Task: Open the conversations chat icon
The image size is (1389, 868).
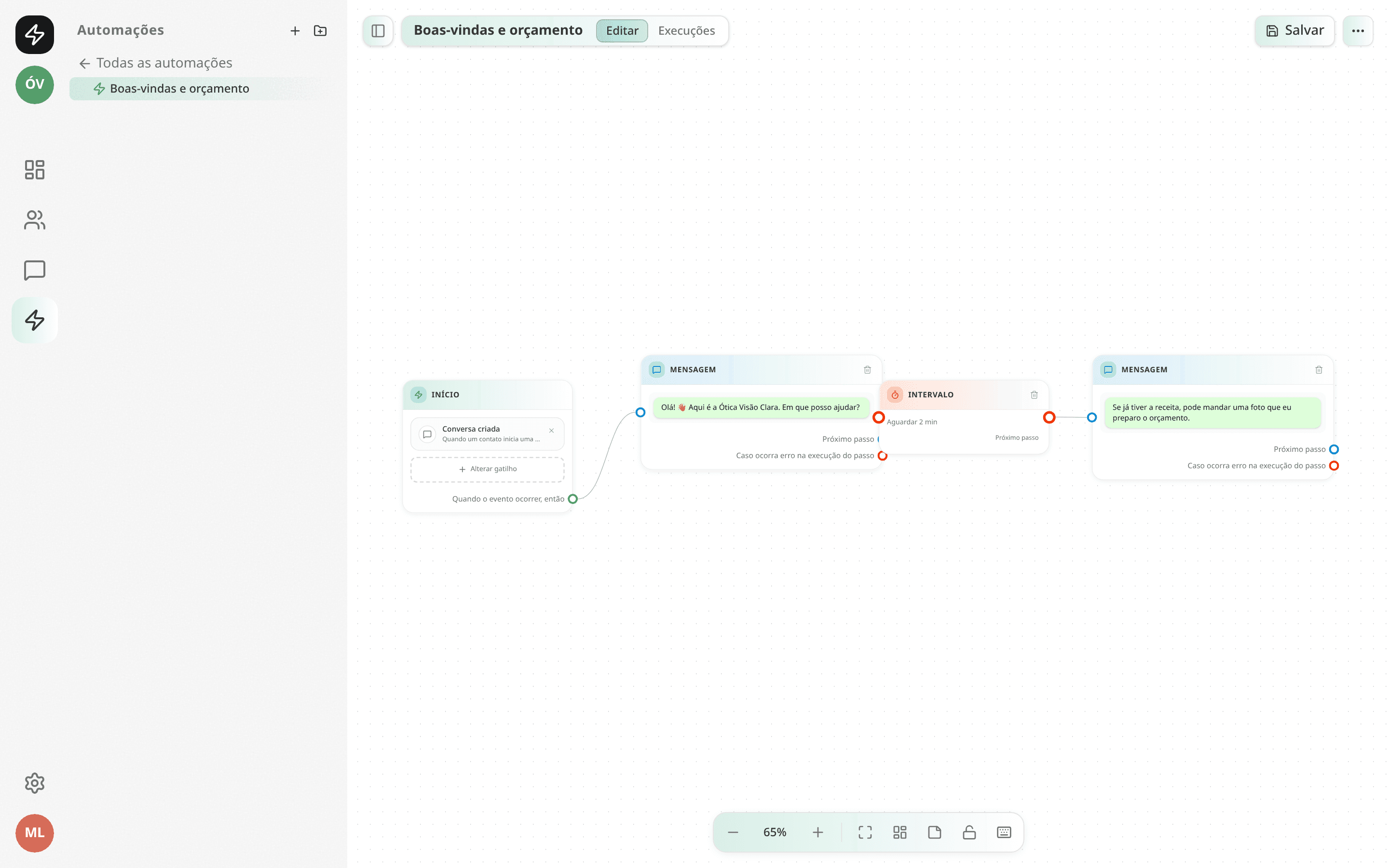Action: coord(34,270)
